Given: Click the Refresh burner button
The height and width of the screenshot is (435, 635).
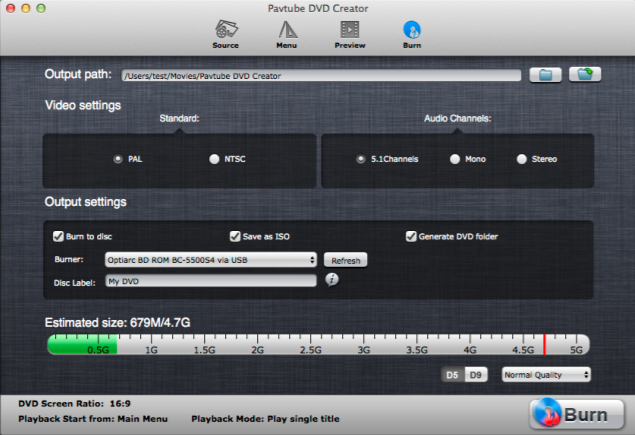Looking at the screenshot, I should pos(345,260).
